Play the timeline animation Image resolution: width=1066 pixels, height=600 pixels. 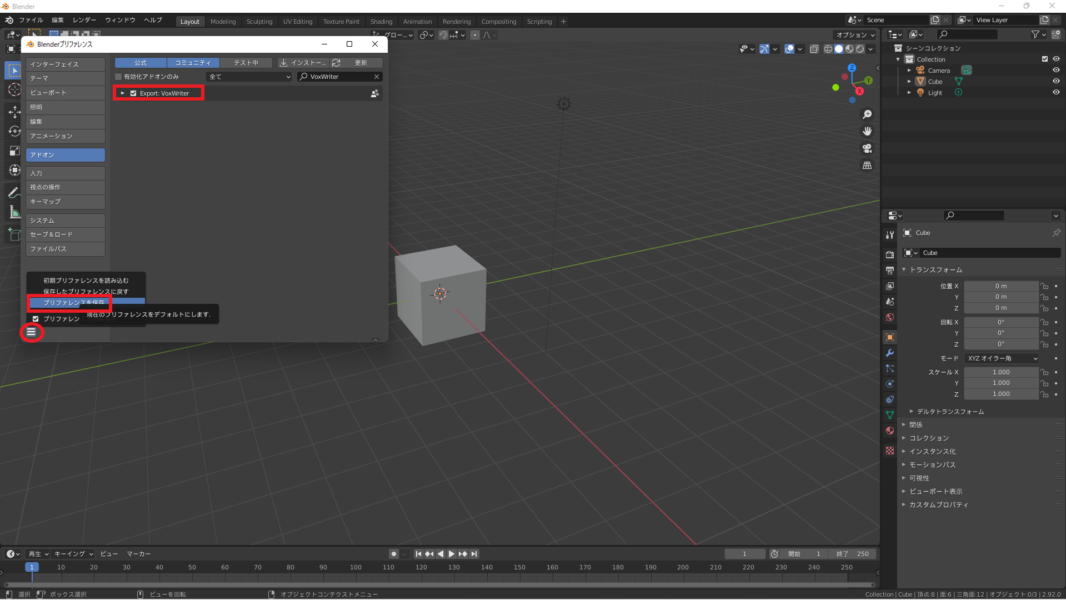[451, 554]
